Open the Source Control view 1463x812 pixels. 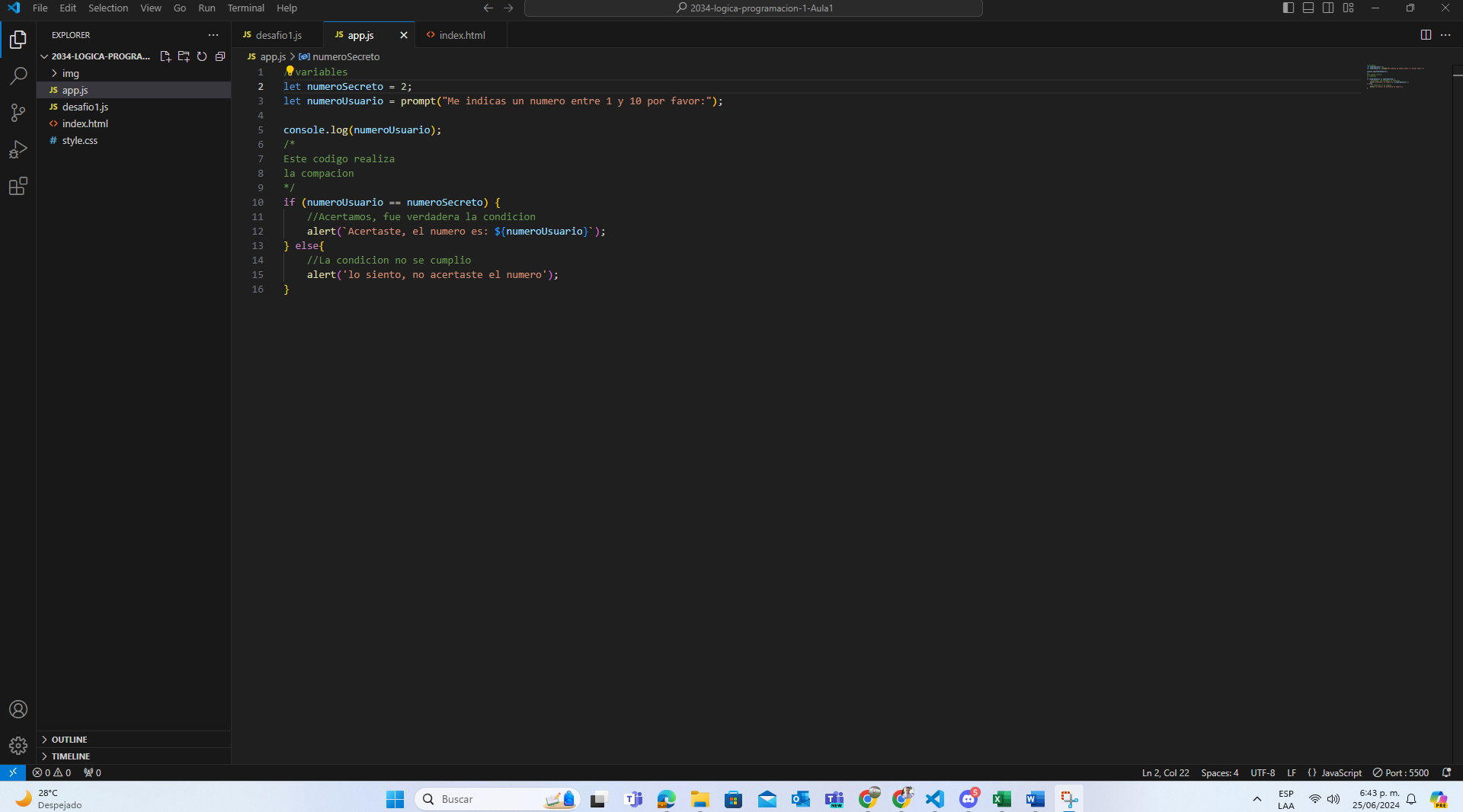[18, 113]
